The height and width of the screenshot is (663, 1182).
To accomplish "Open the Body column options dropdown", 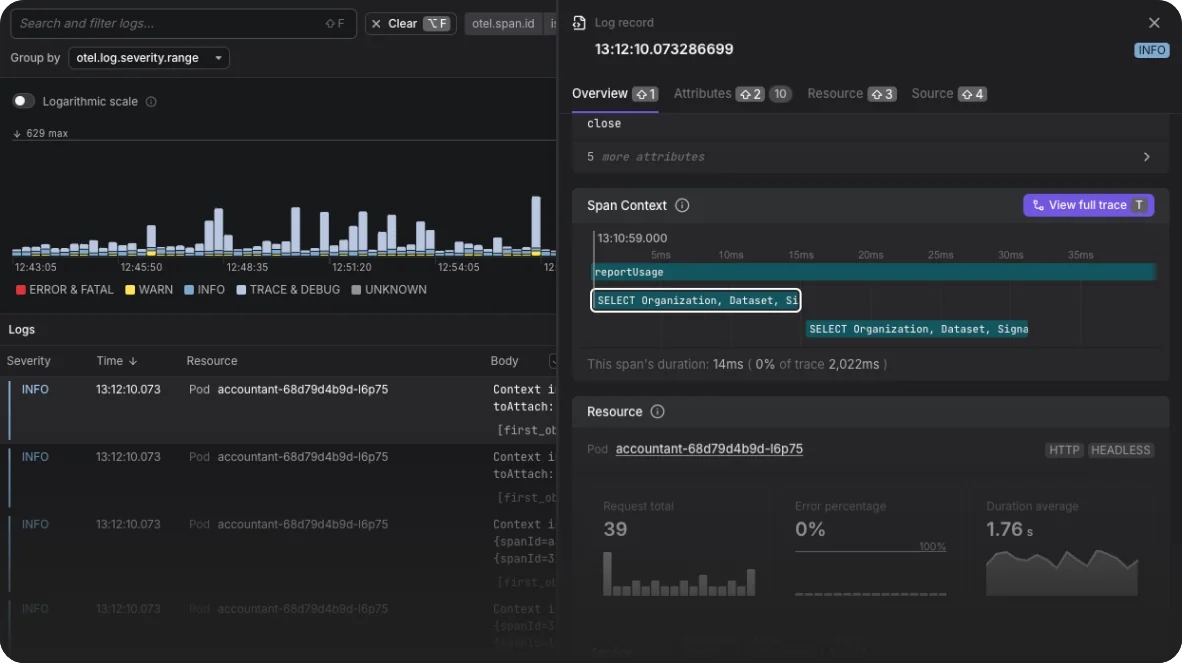I will coord(553,361).
